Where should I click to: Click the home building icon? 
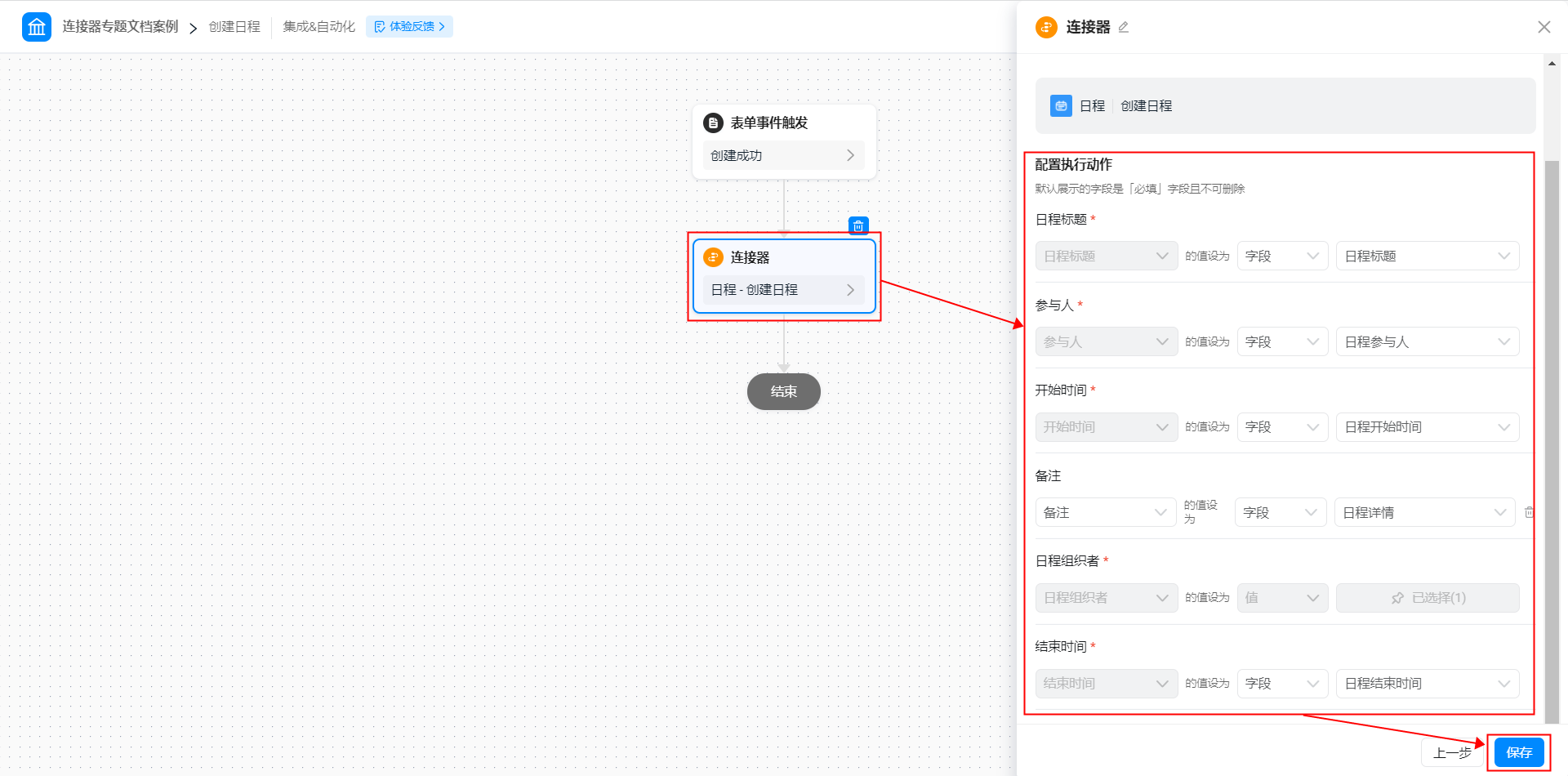click(37, 27)
